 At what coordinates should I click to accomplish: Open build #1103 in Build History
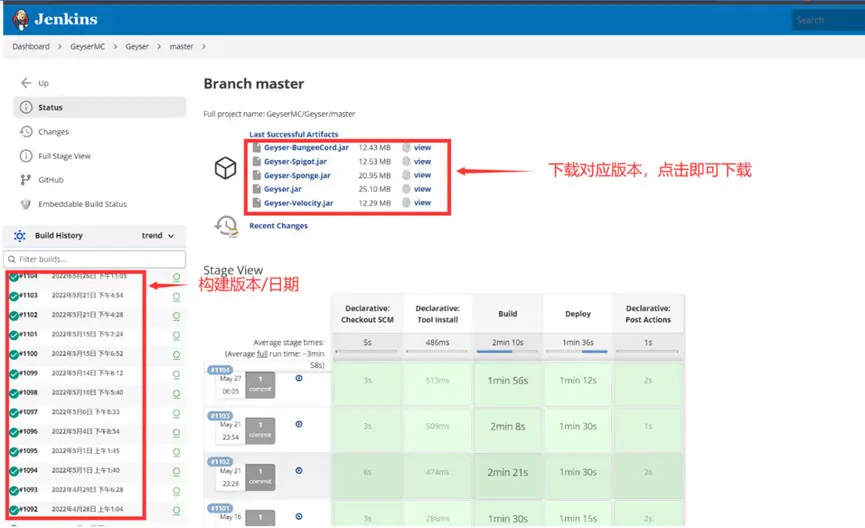[x=29, y=295]
